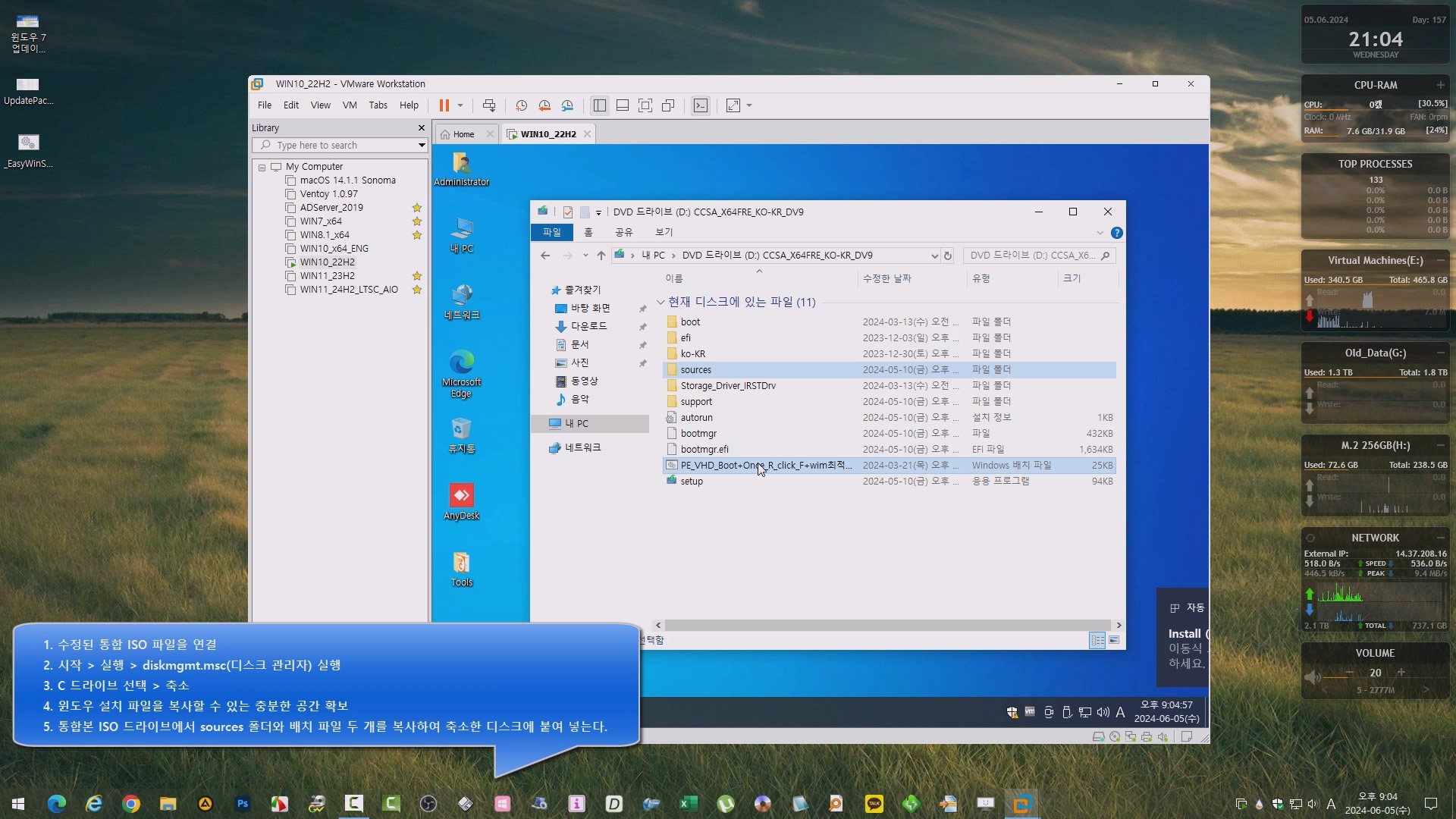1456x819 pixels.
Task: Collapse the My Computer tree node
Action: tap(262, 167)
